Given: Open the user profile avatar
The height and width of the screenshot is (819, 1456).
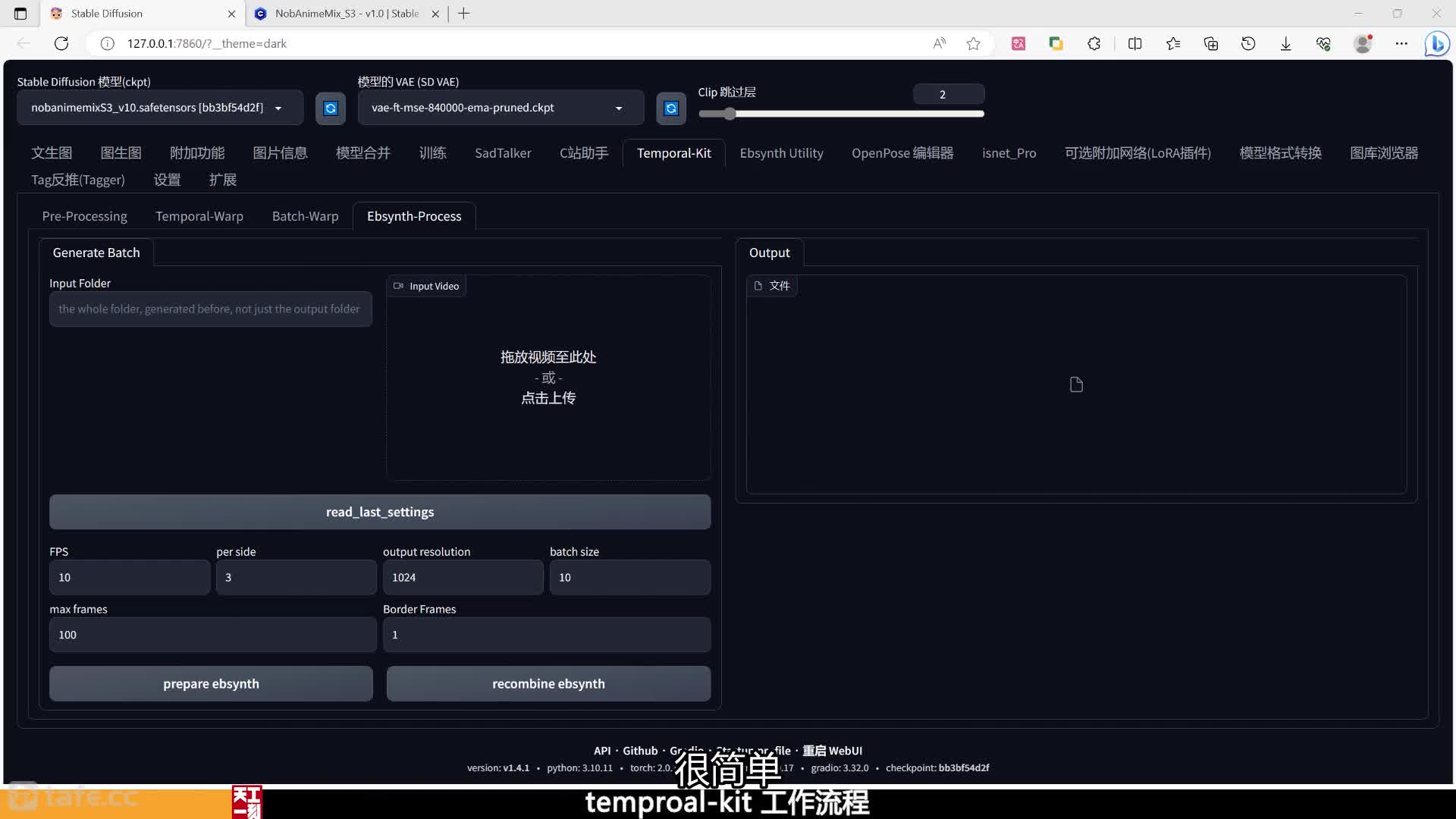Looking at the screenshot, I should pyautogui.click(x=1363, y=43).
